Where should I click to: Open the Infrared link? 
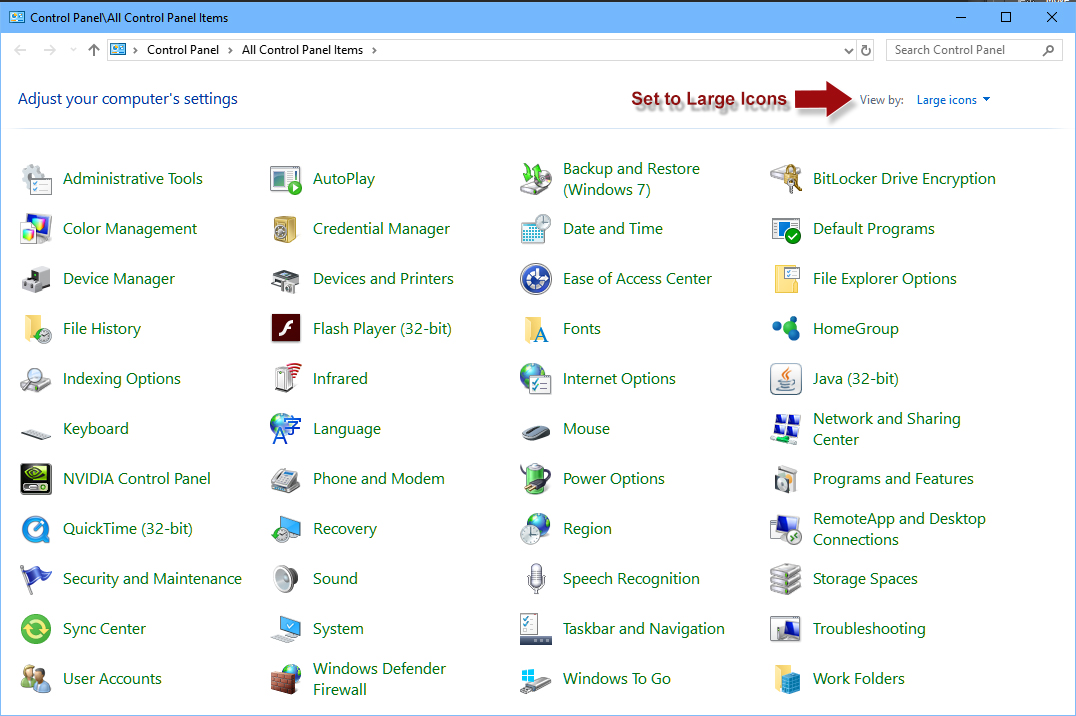click(x=340, y=379)
